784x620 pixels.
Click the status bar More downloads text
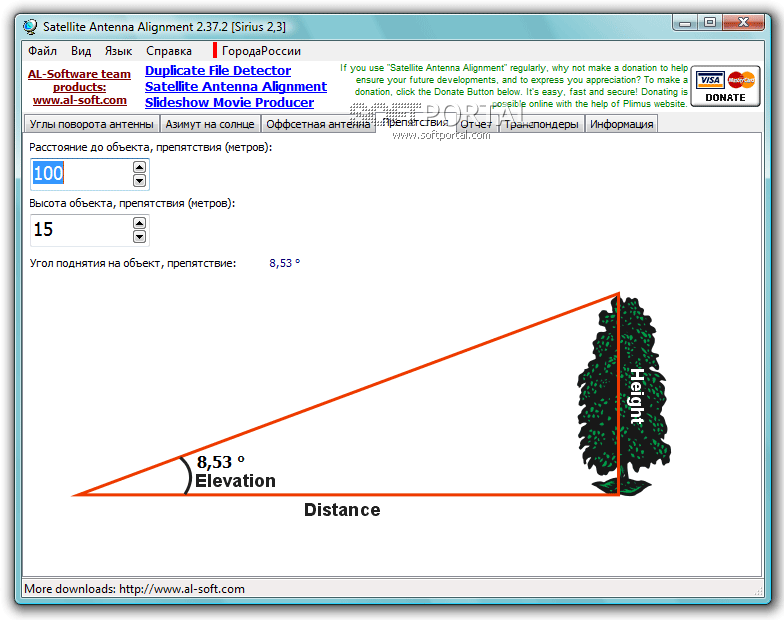pyautogui.click(x=134, y=589)
